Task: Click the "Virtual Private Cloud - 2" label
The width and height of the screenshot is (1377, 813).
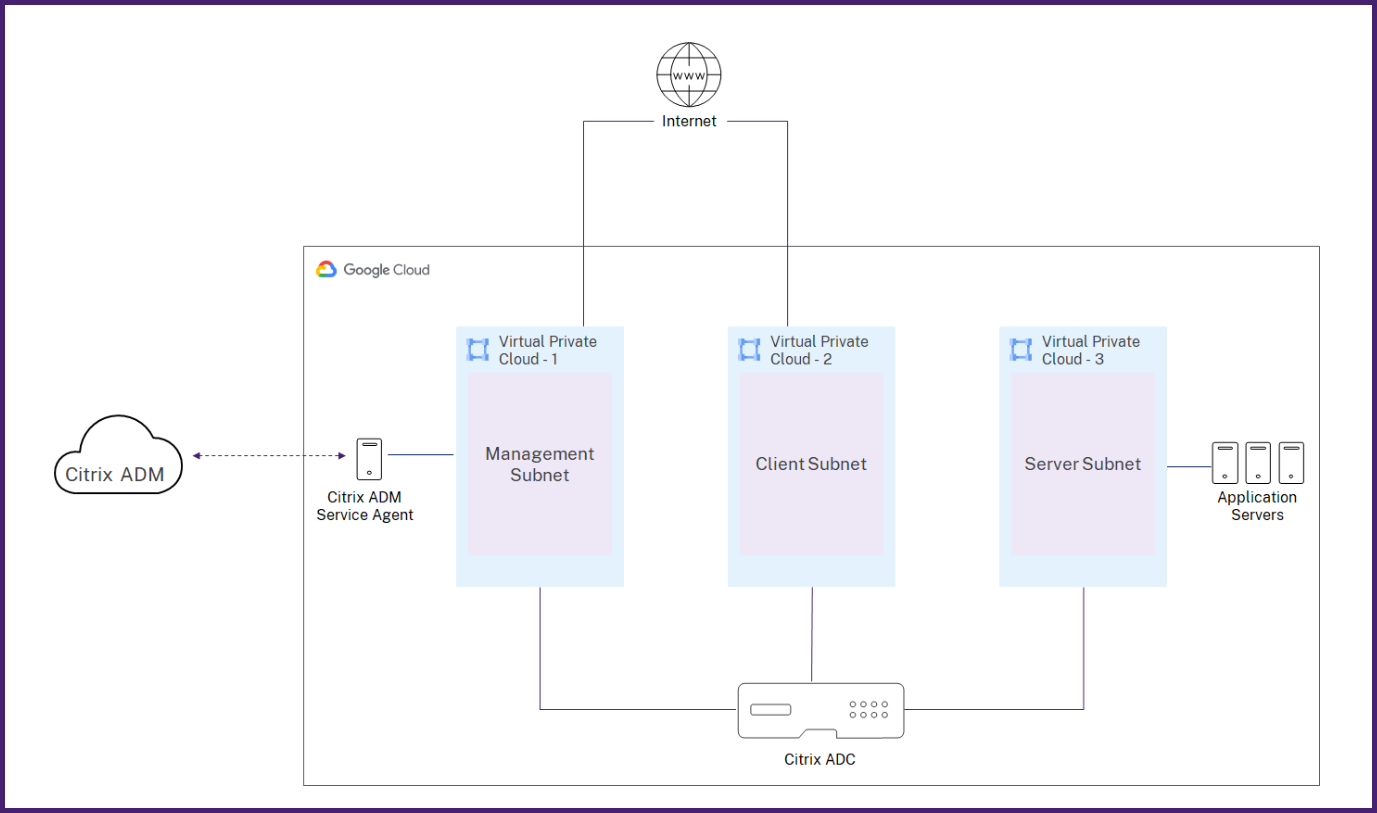Action: pos(819,350)
